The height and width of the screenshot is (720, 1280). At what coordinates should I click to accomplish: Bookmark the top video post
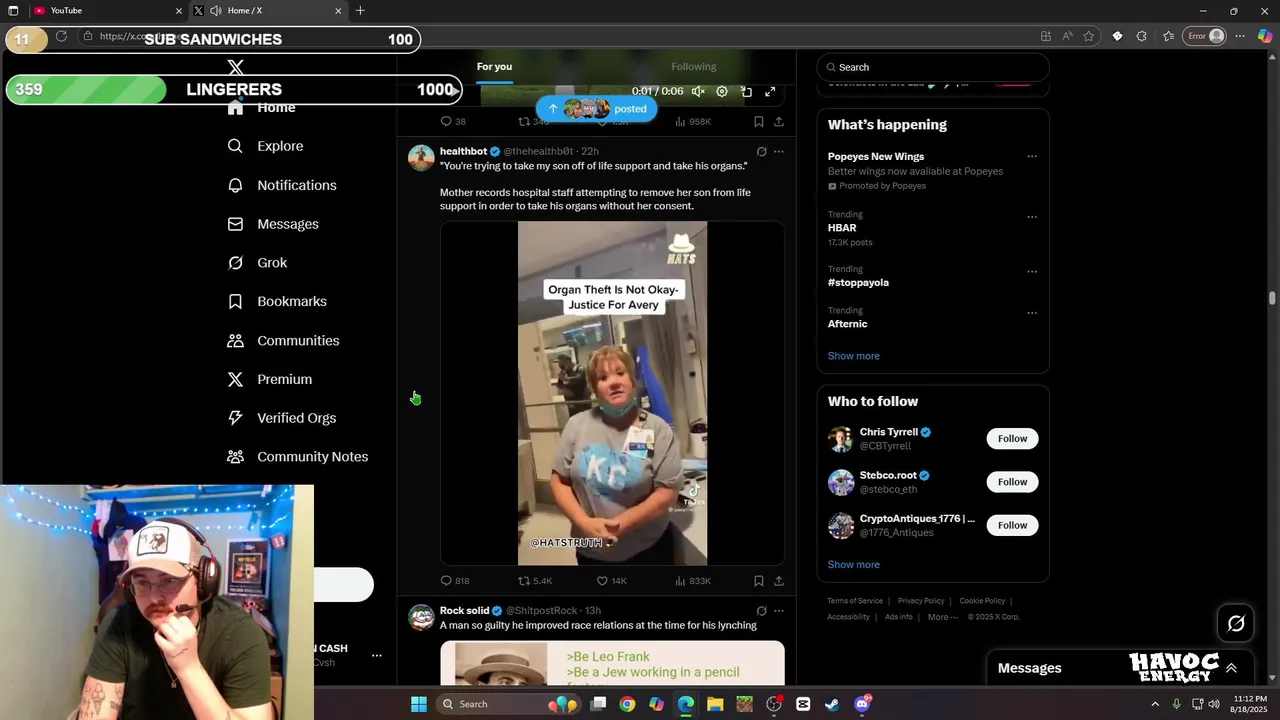(x=759, y=122)
